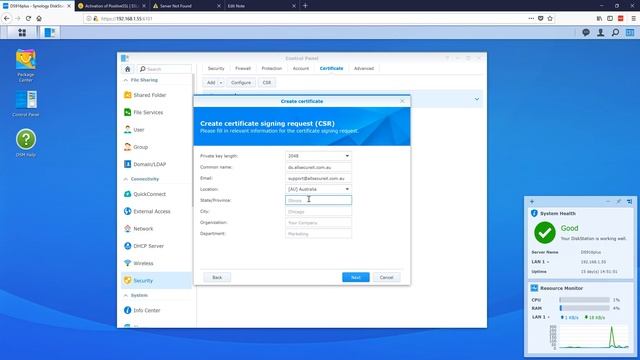Switch to the Advanced tab
This screenshot has height=360, width=640.
(x=364, y=69)
